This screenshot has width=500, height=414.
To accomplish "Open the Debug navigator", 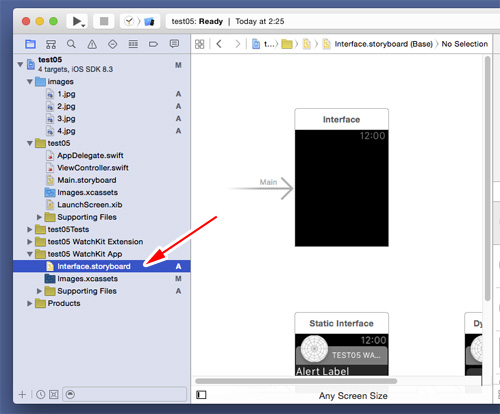I will [x=133, y=44].
